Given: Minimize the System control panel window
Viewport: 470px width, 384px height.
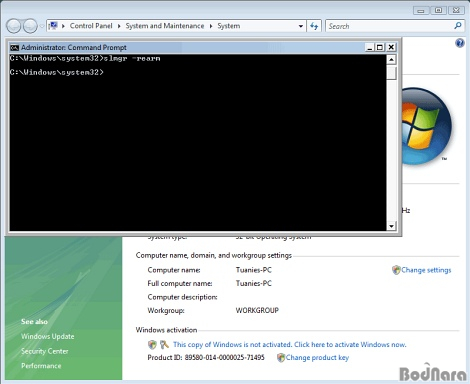Looking at the screenshot, I should click(421, 11).
